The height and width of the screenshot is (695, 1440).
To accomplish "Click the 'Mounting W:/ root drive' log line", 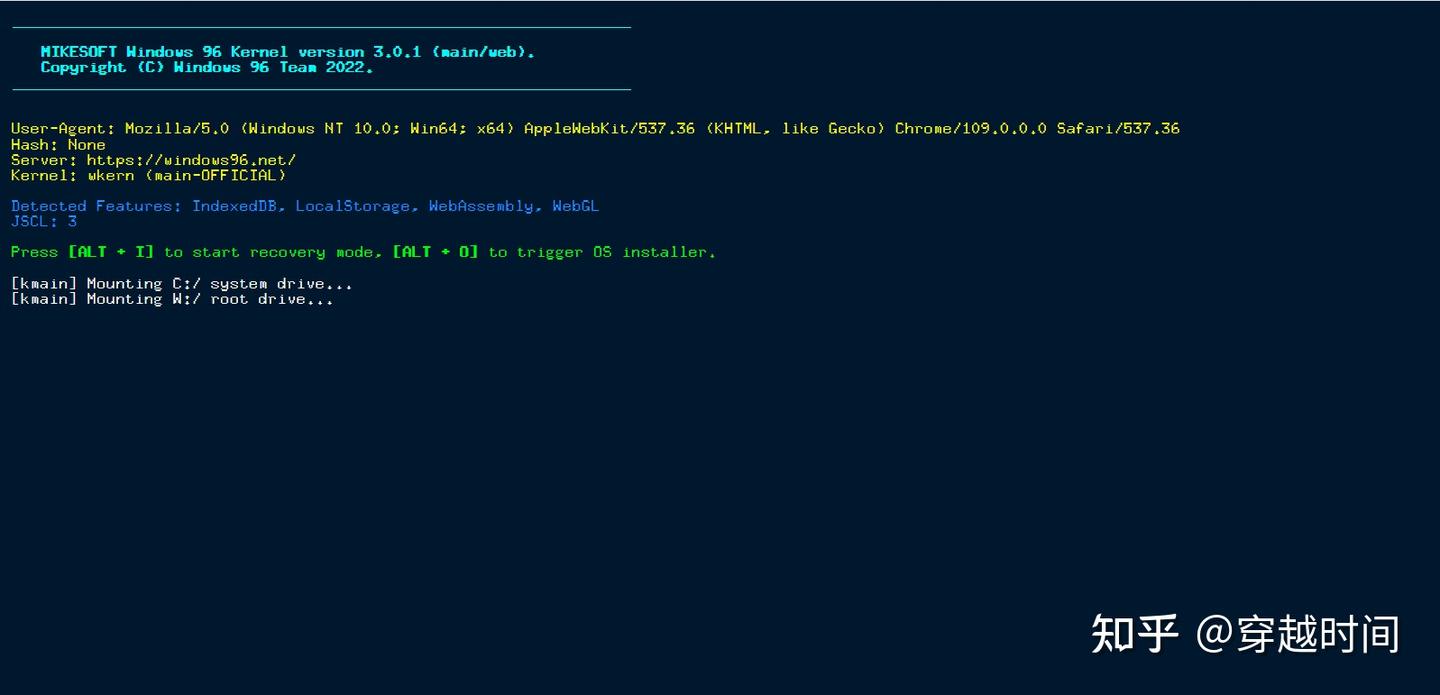I will 172,299.
